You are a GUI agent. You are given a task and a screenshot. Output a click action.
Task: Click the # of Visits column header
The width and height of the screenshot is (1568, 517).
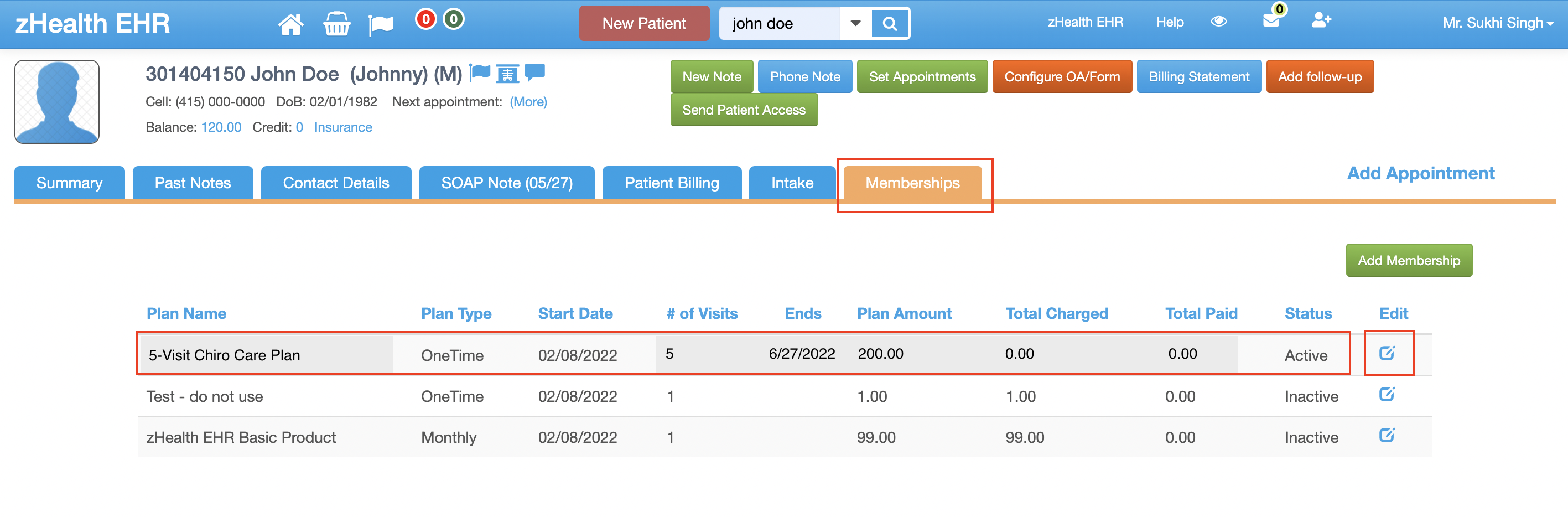[702, 313]
